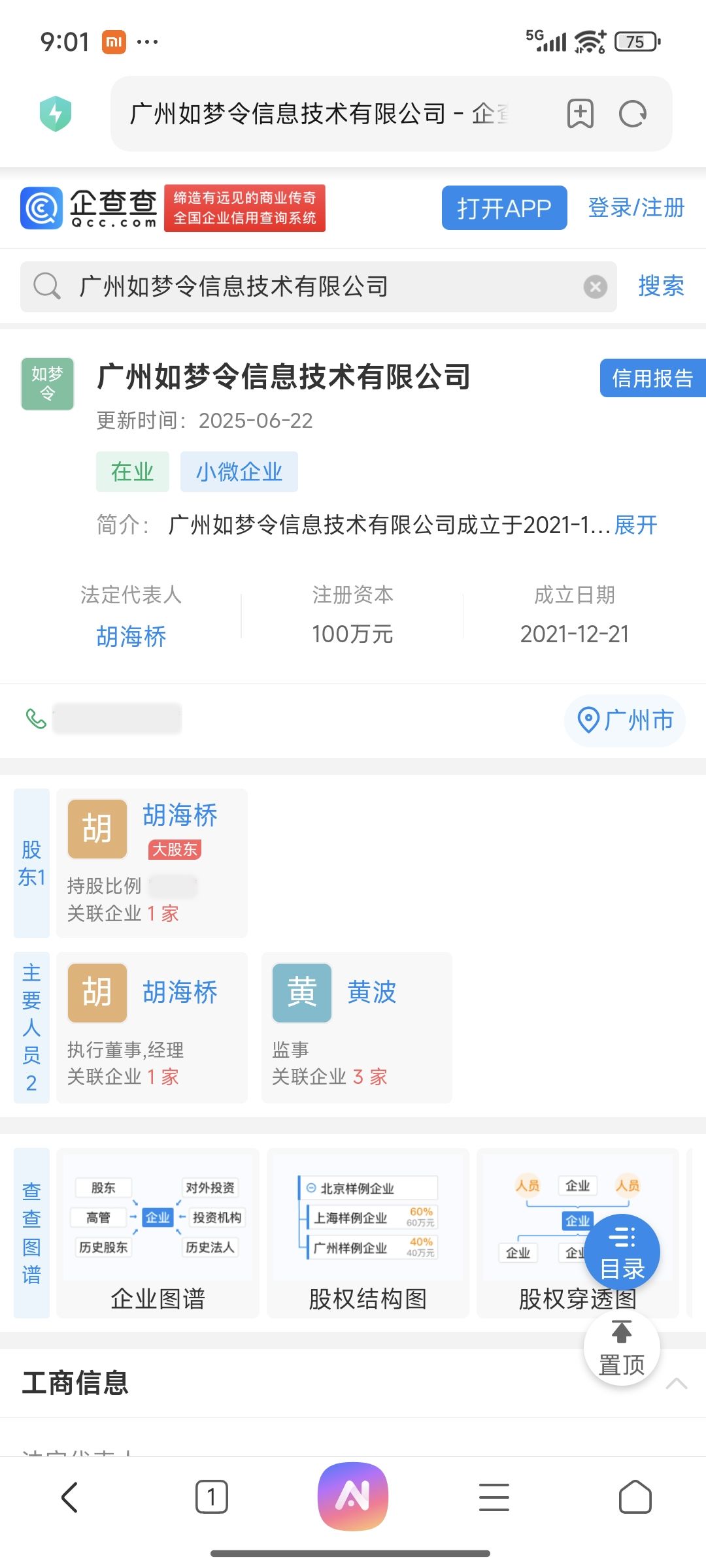Screen dimensions: 706x1568
Task: Open 胡海桥 in key personnel
Action: pos(180,992)
